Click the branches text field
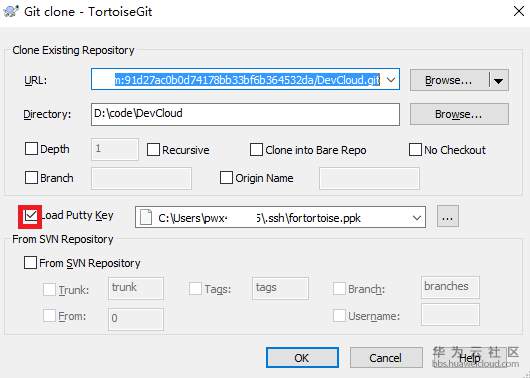Viewport: 530px width, 378px height. click(450, 287)
